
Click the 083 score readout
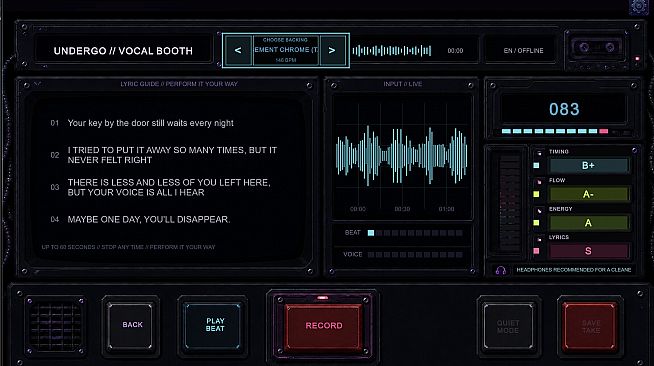pos(564,109)
